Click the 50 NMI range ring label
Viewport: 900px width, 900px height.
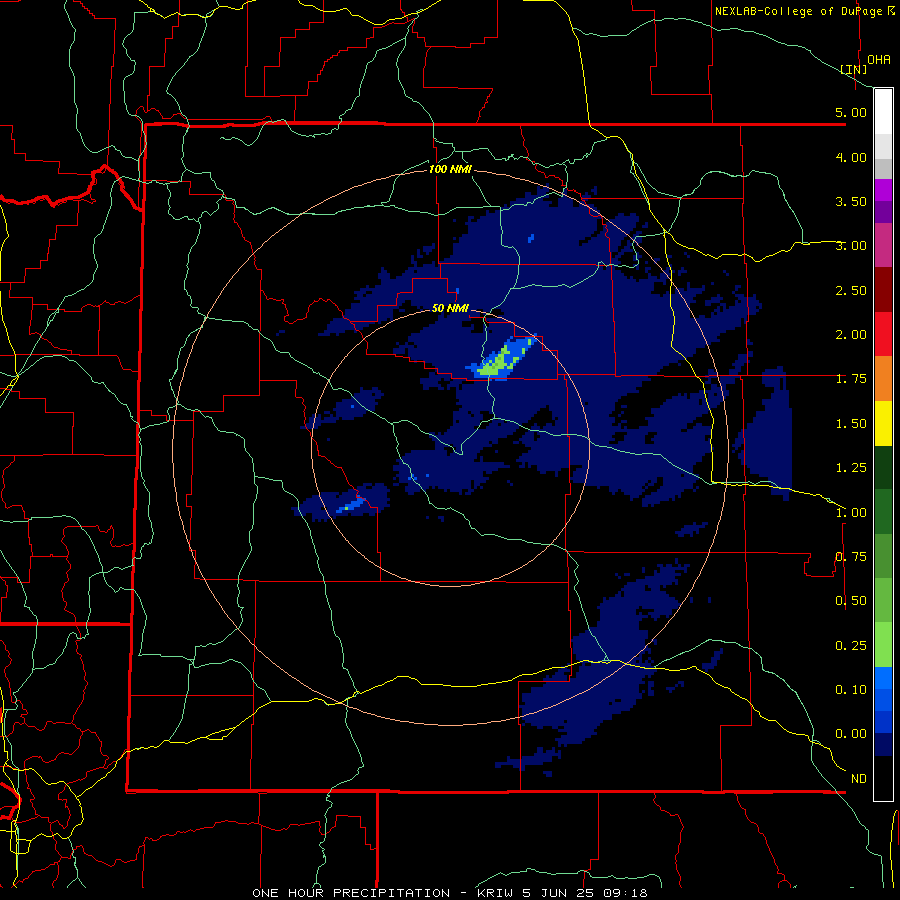point(450,308)
